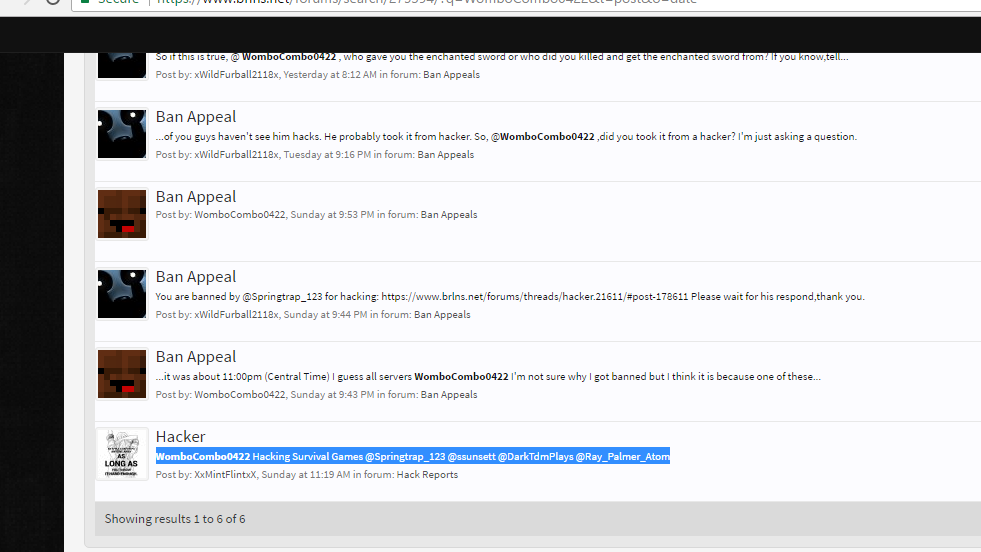This screenshot has height=552, width=981.
Task: Click the partially visible avatar on the top result
Action: point(122,66)
